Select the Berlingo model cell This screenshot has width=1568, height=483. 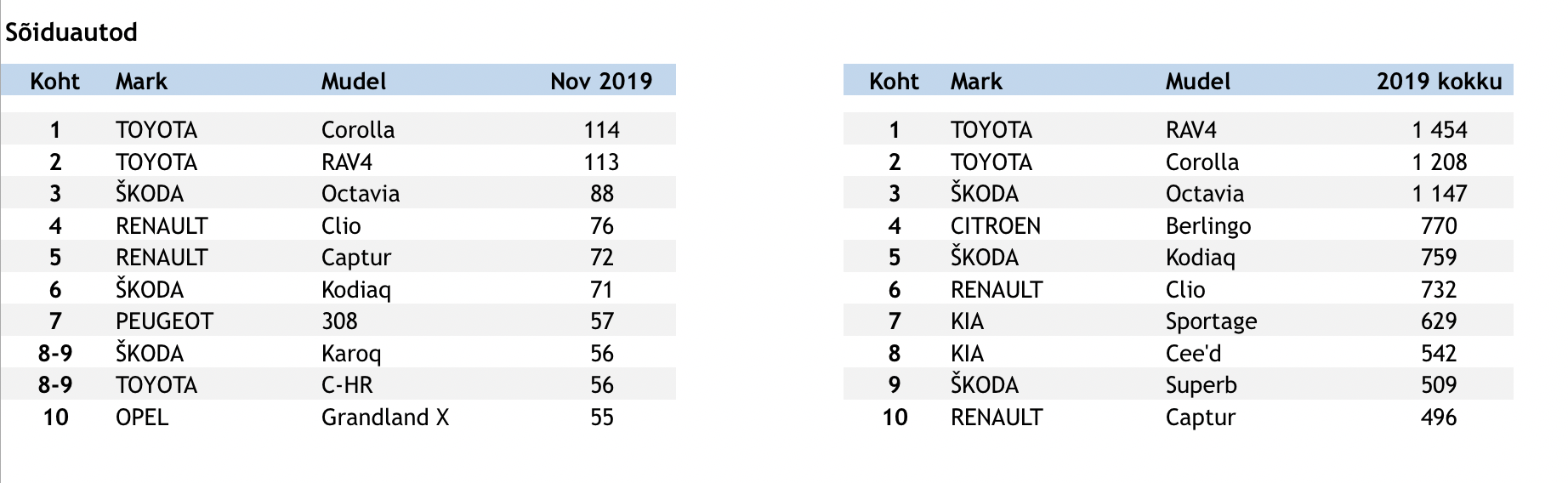1208,226
